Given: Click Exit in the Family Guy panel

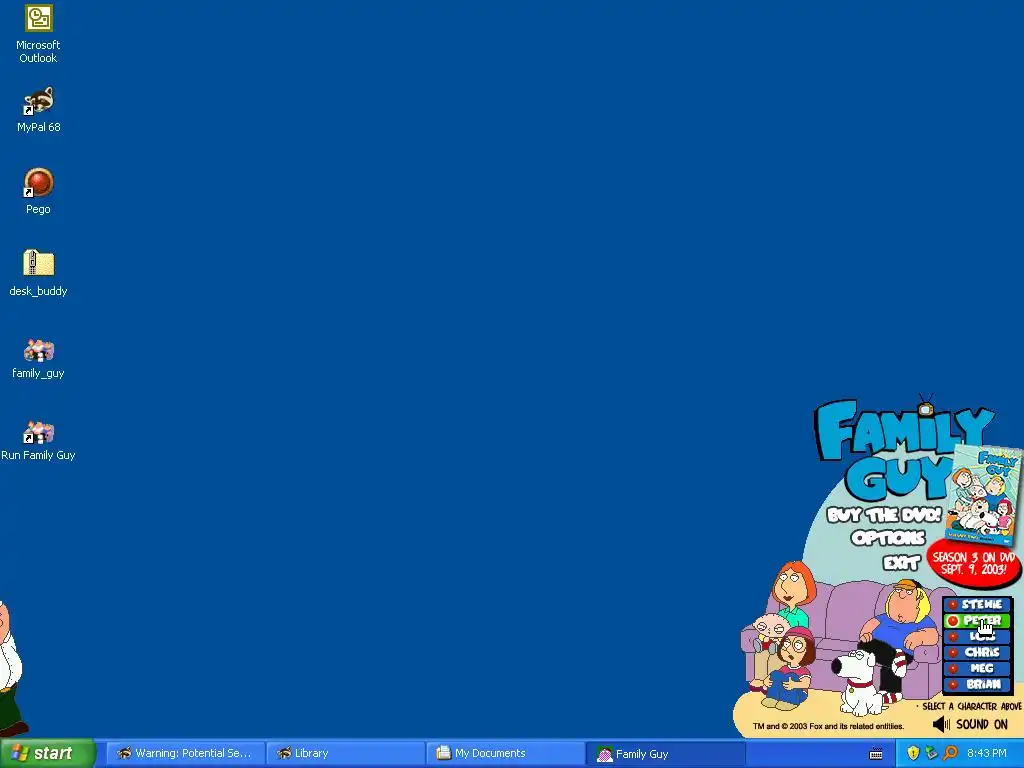Looking at the screenshot, I should click(x=901, y=562).
